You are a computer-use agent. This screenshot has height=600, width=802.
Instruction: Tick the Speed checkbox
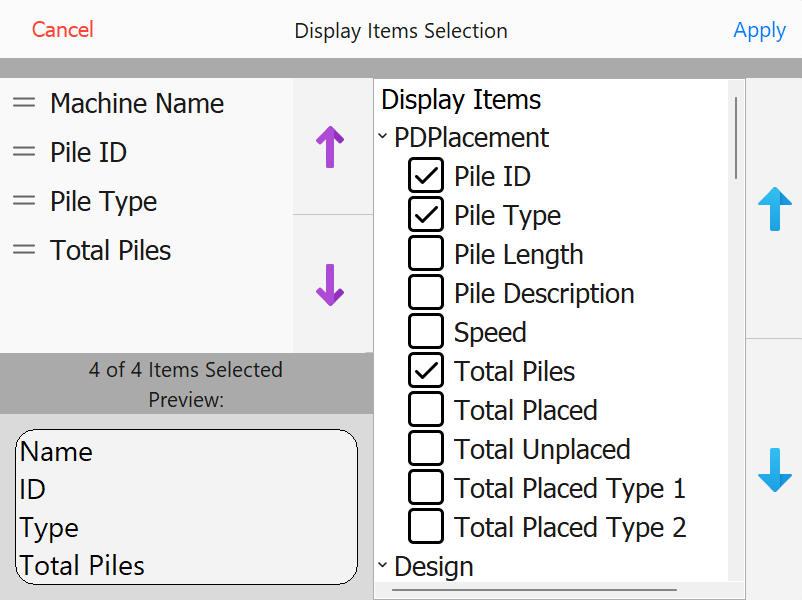tap(426, 331)
